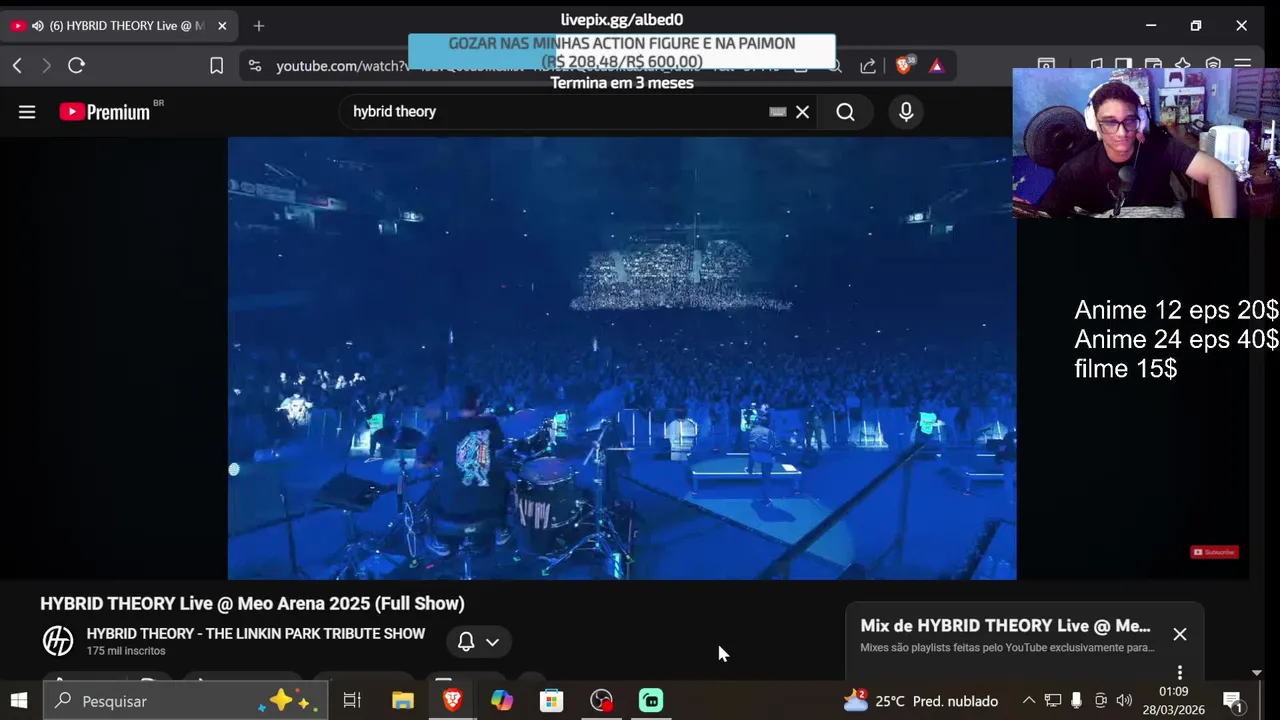Screen dimensions: 1280x720
Task: Start voice search with microphone
Action: click(x=906, y=112)
